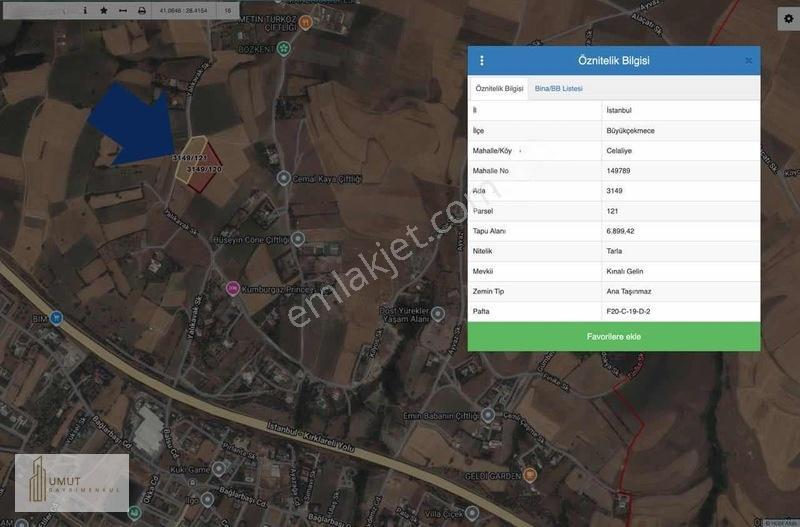
Task: Click the Hüseyin Cöne Çiftliği marker
Action: coord(298,239)
